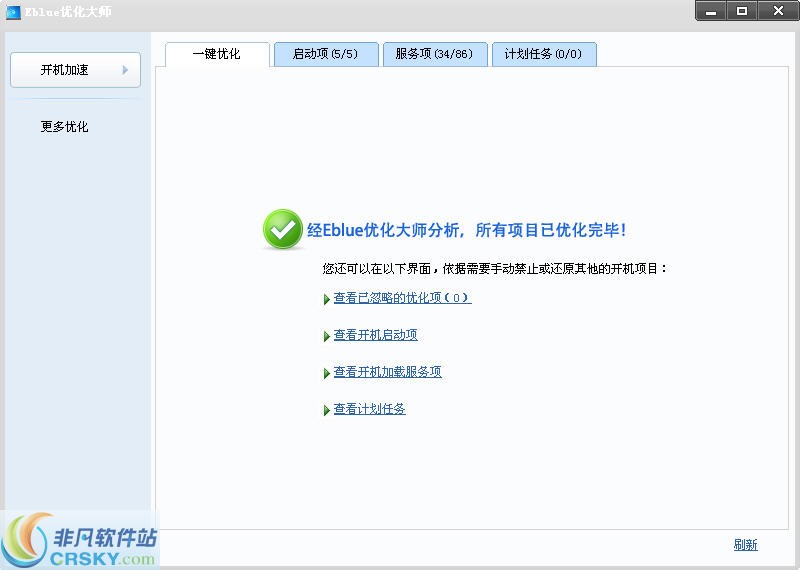Click the text 您还可以在以下界面
Screen dimensions: 800x570
click(x=377, y=268)
